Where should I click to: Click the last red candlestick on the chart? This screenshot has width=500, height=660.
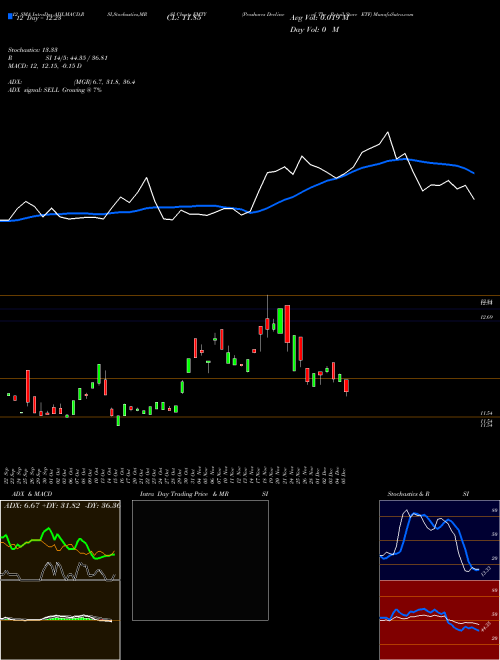tap(346, 386)
